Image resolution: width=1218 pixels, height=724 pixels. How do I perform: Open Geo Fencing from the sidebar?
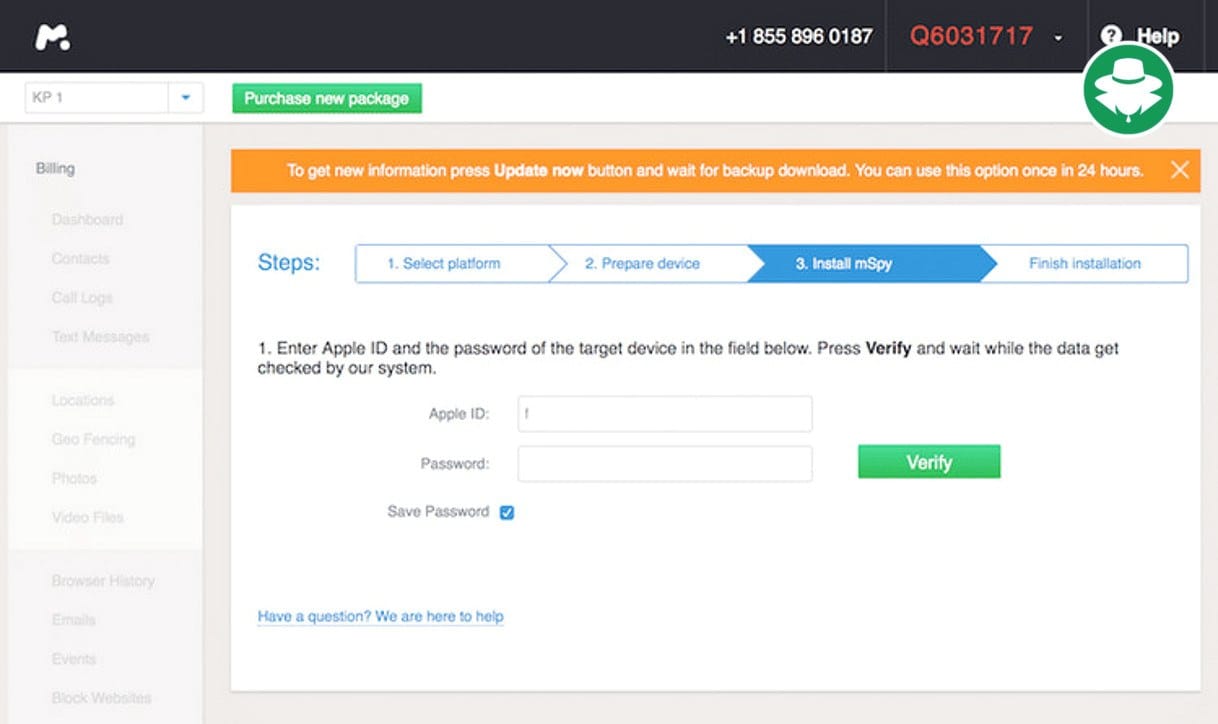93,439
